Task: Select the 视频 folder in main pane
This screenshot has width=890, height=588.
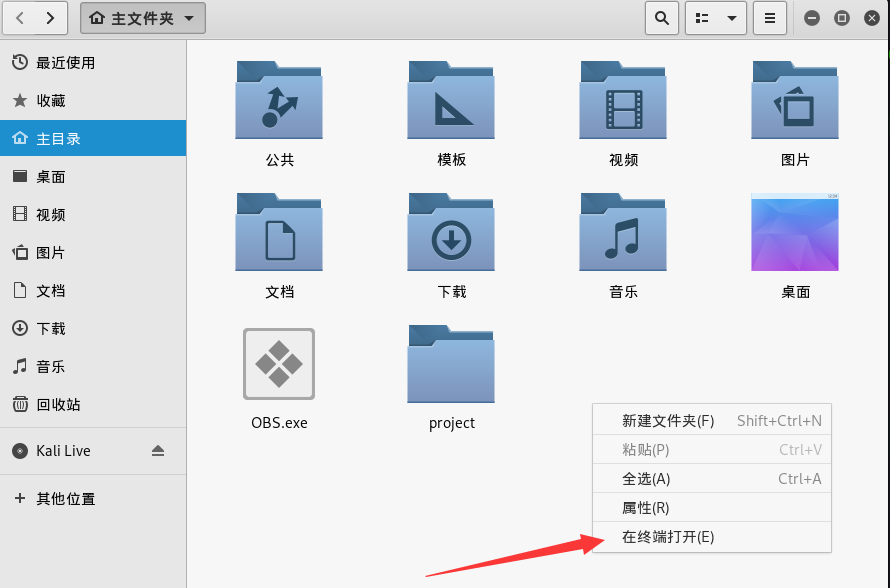Action: tap(623, 100)
